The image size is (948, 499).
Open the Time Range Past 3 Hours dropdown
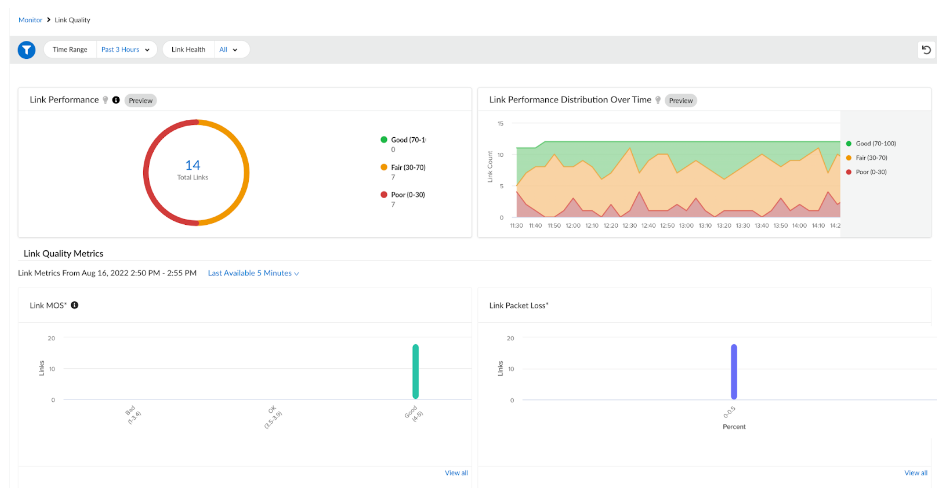pos(125,49)
